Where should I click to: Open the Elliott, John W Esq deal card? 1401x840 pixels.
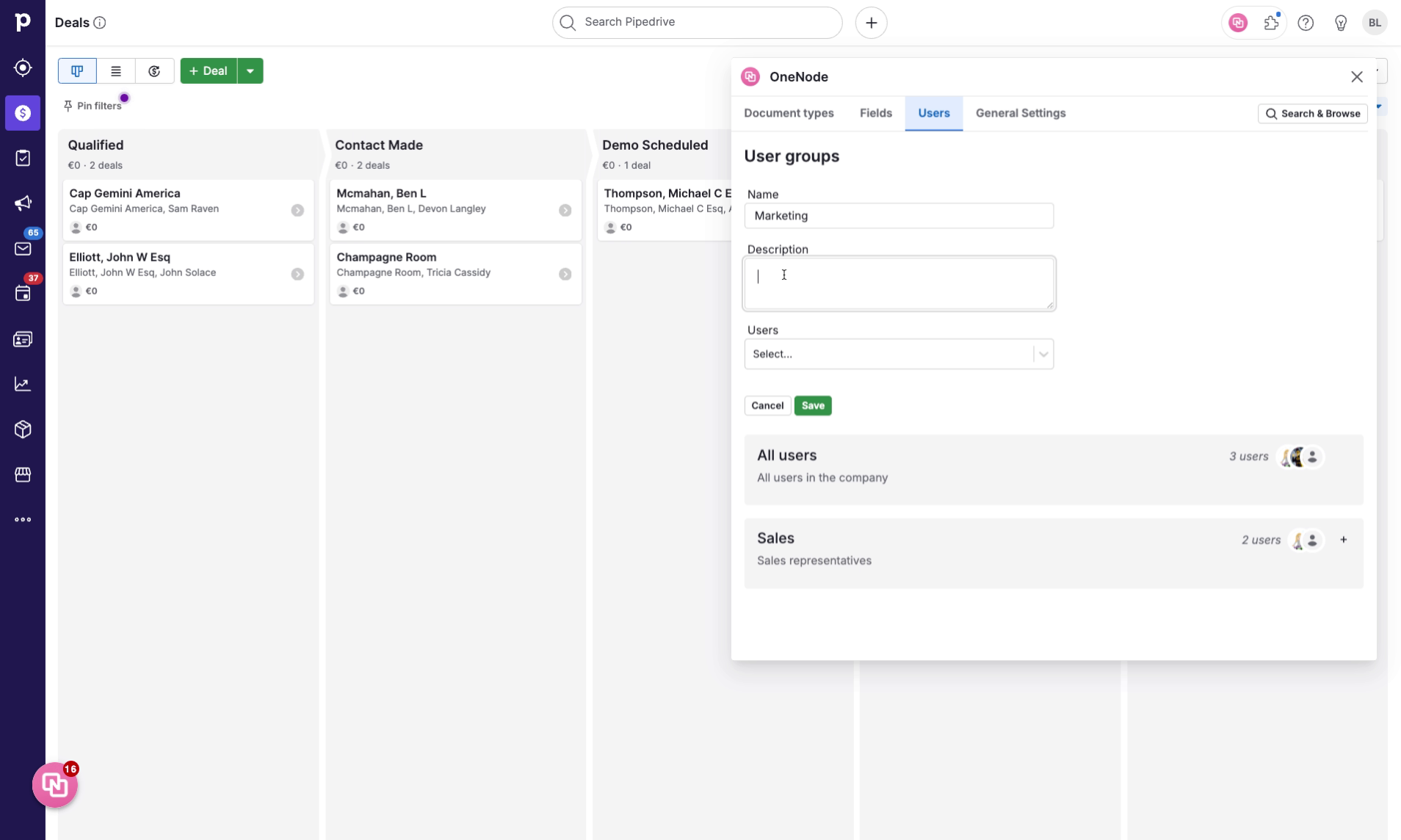[x=188, y=275]
